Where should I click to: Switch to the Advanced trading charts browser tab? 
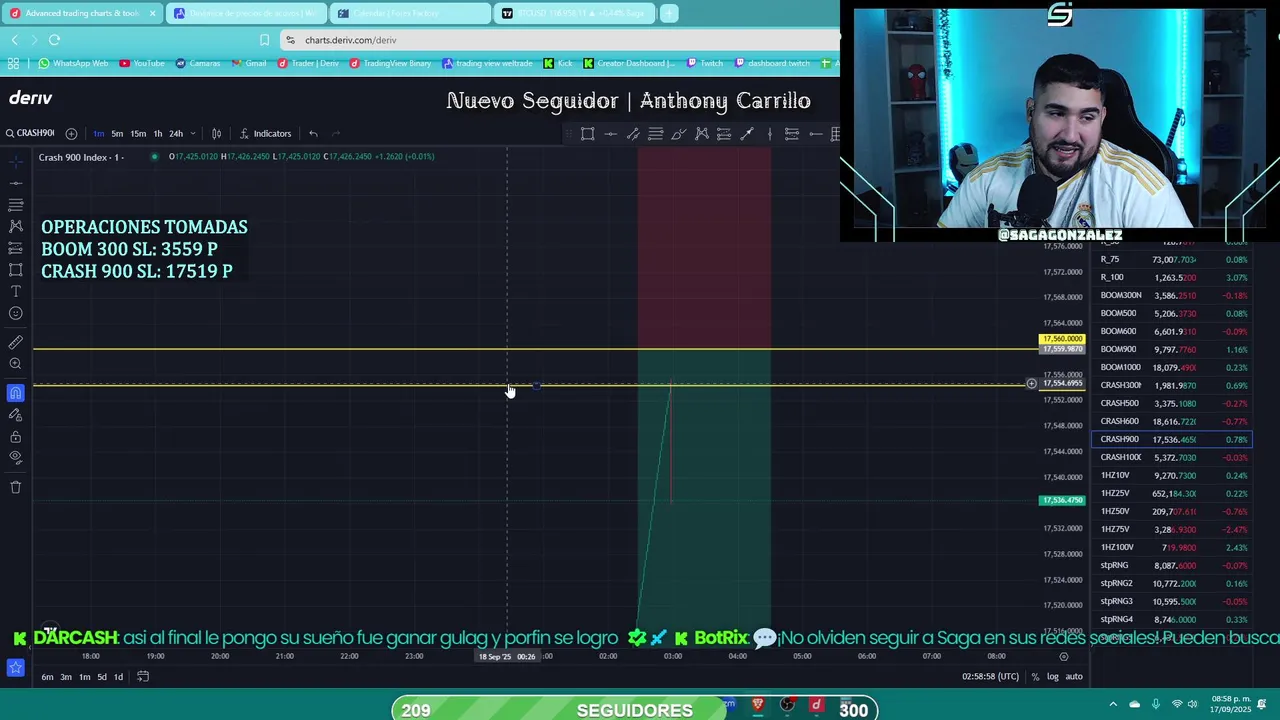83,13
